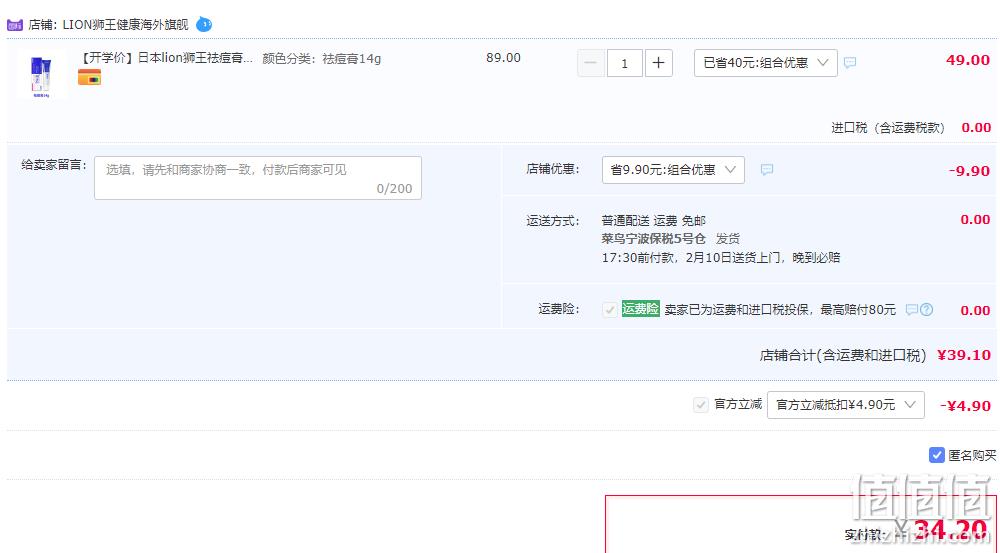This screenshot has height=553, width=1000.
Task: Open the 已省40元:组合优惠 dropdown
Action: click(765, 63)
